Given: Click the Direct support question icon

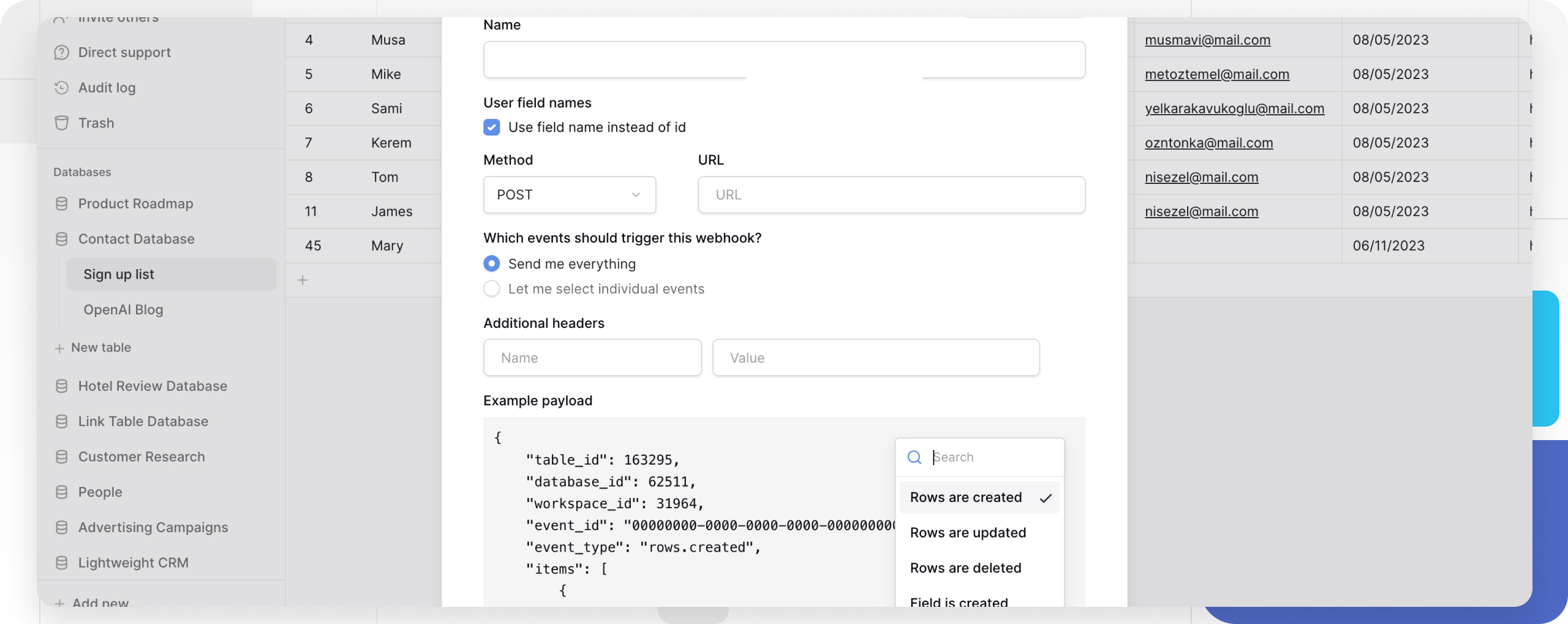Looking at the screenshot, I should 61,53.
